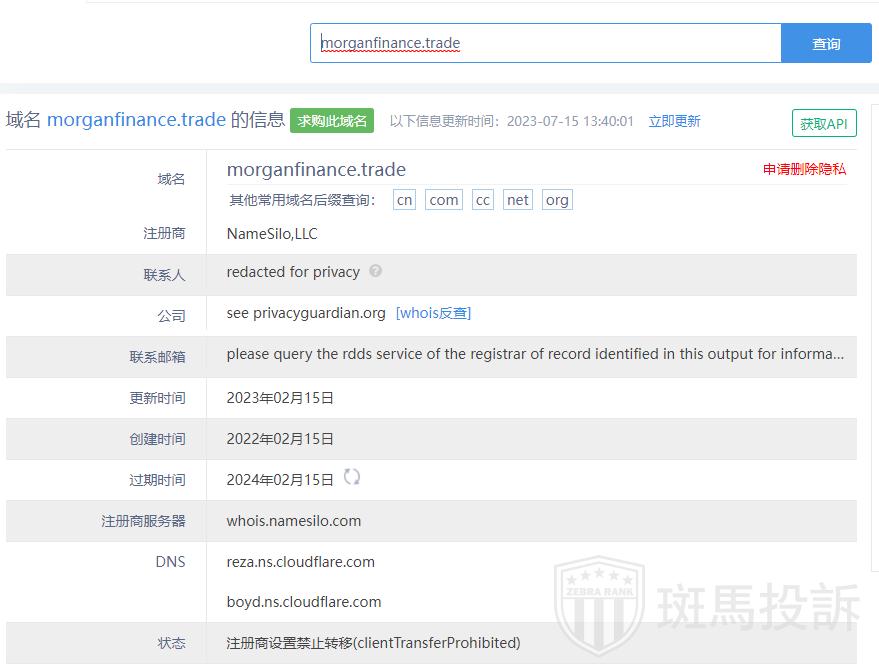Click the blue 查询 search button
This screenshot has height=669, width=879.
(x=826, y=43)
